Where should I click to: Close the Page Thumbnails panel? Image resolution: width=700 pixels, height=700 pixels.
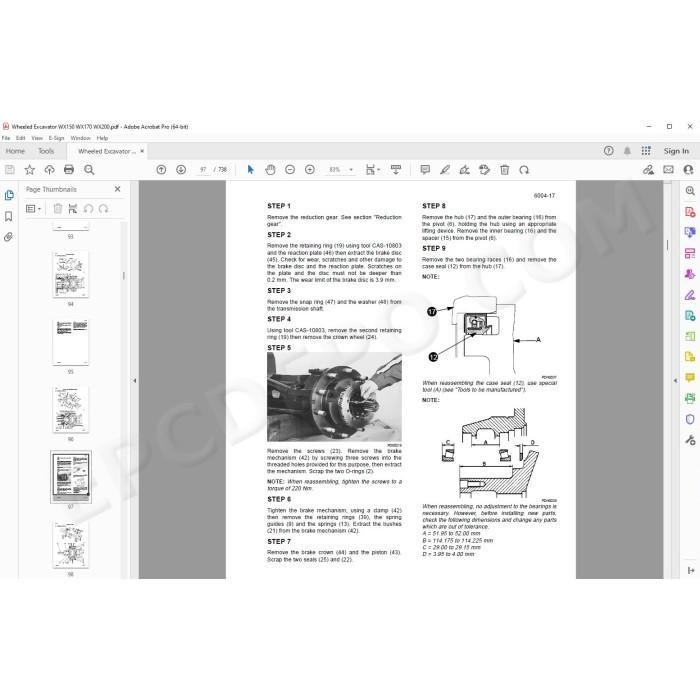pyautogui.click(x=117, y=189)
